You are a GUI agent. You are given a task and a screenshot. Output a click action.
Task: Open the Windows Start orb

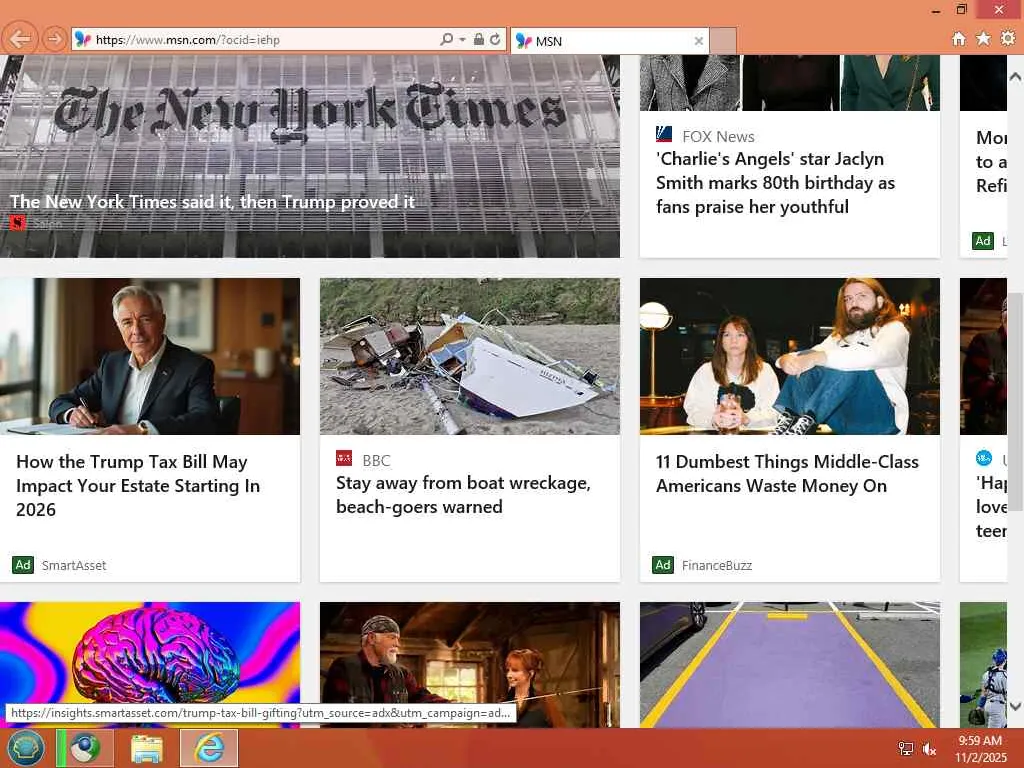pyautogui.click(x=25, y=748)
